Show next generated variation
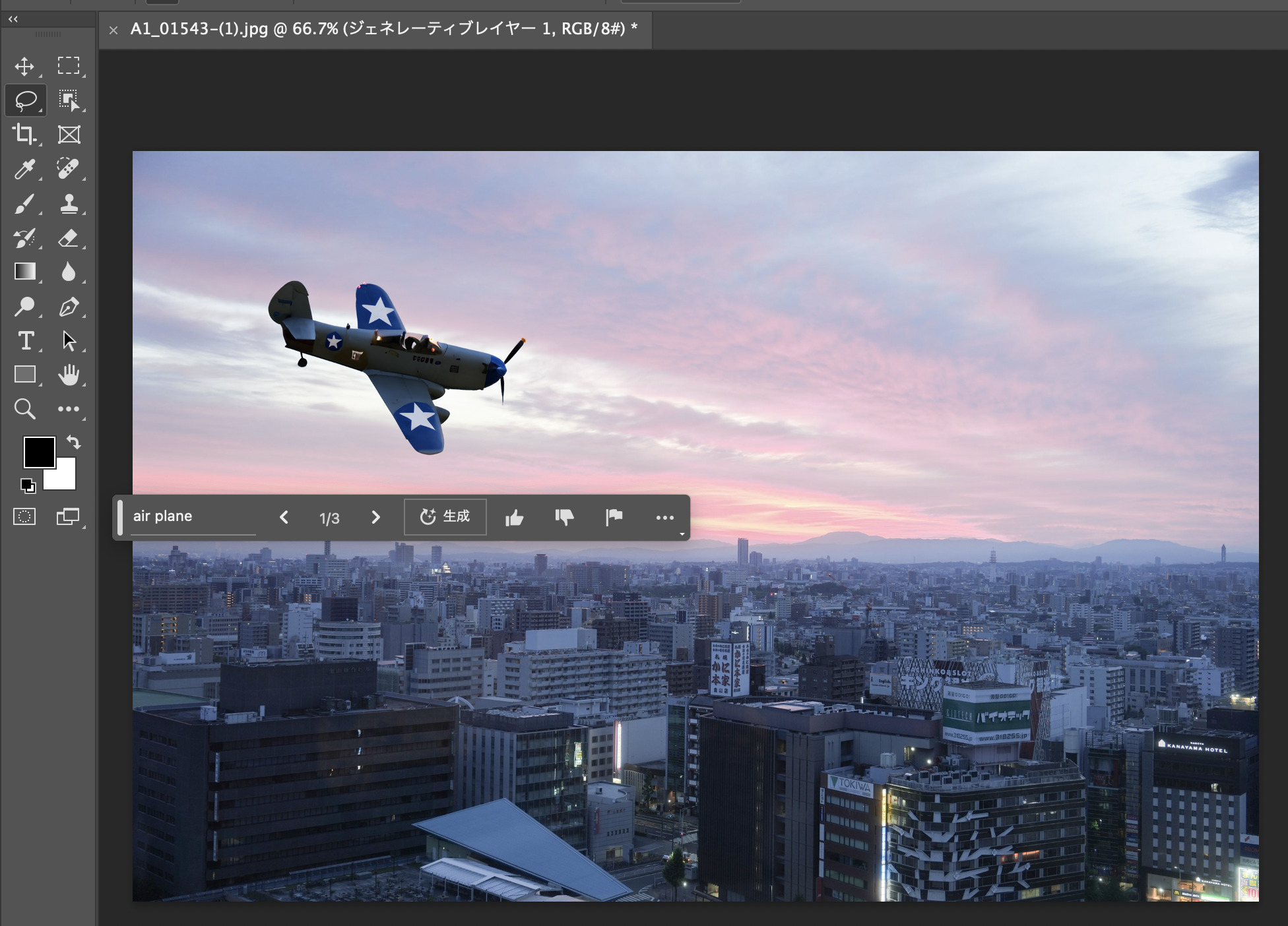The image size is (1288, 926). 375,517
